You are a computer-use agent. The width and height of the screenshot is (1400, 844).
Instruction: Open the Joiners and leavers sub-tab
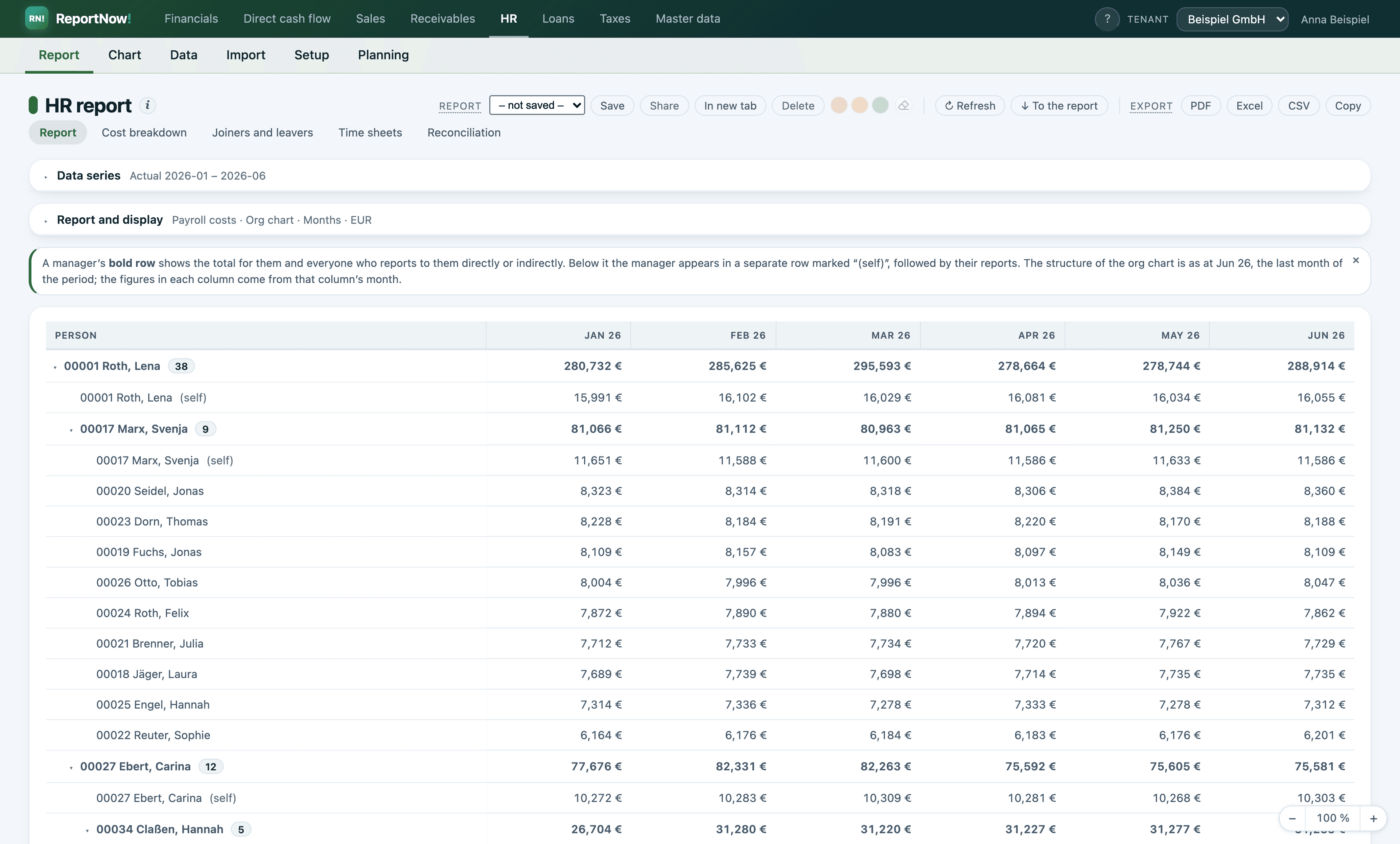(262, 132)
